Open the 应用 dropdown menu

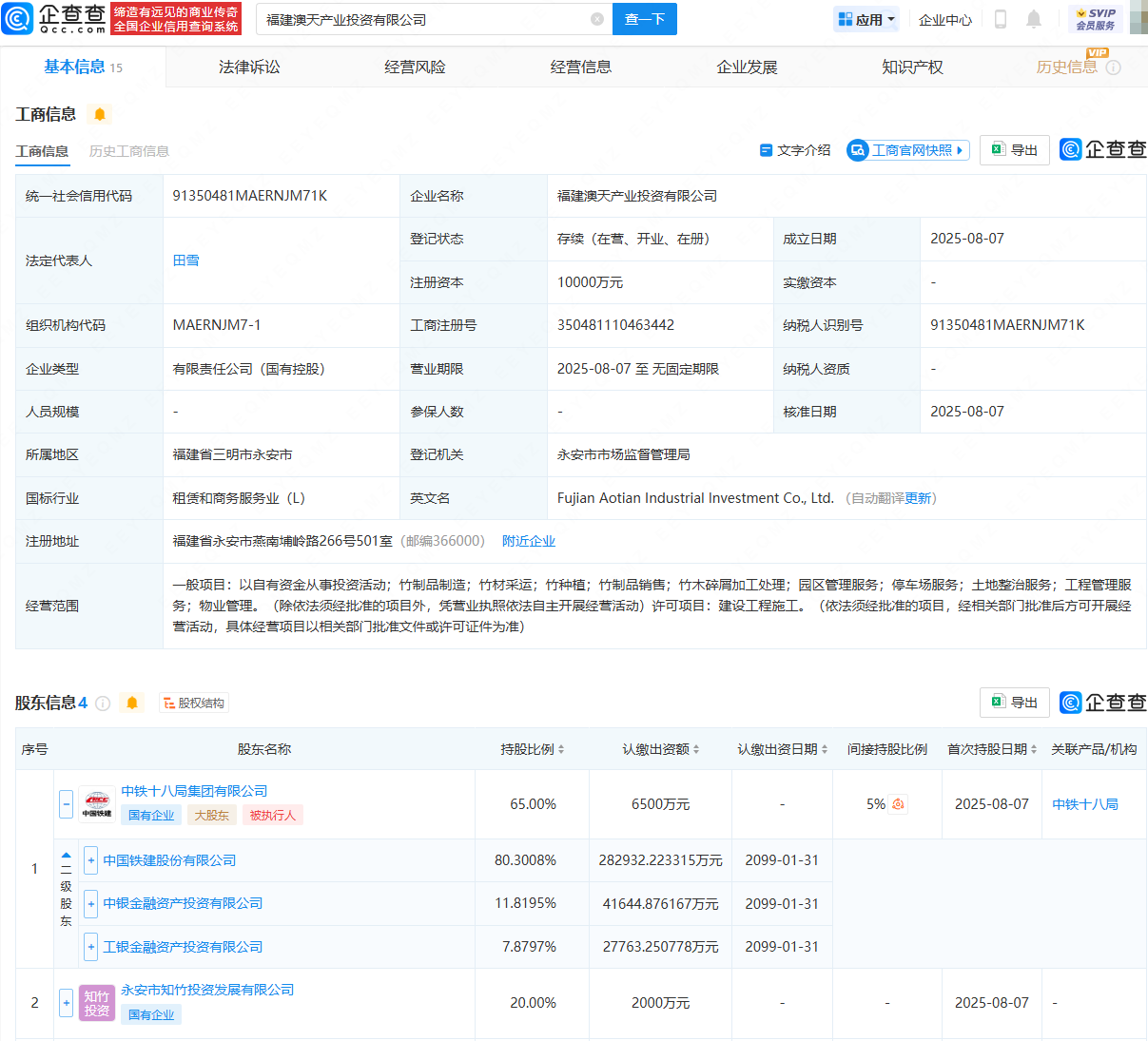[866, 19]
